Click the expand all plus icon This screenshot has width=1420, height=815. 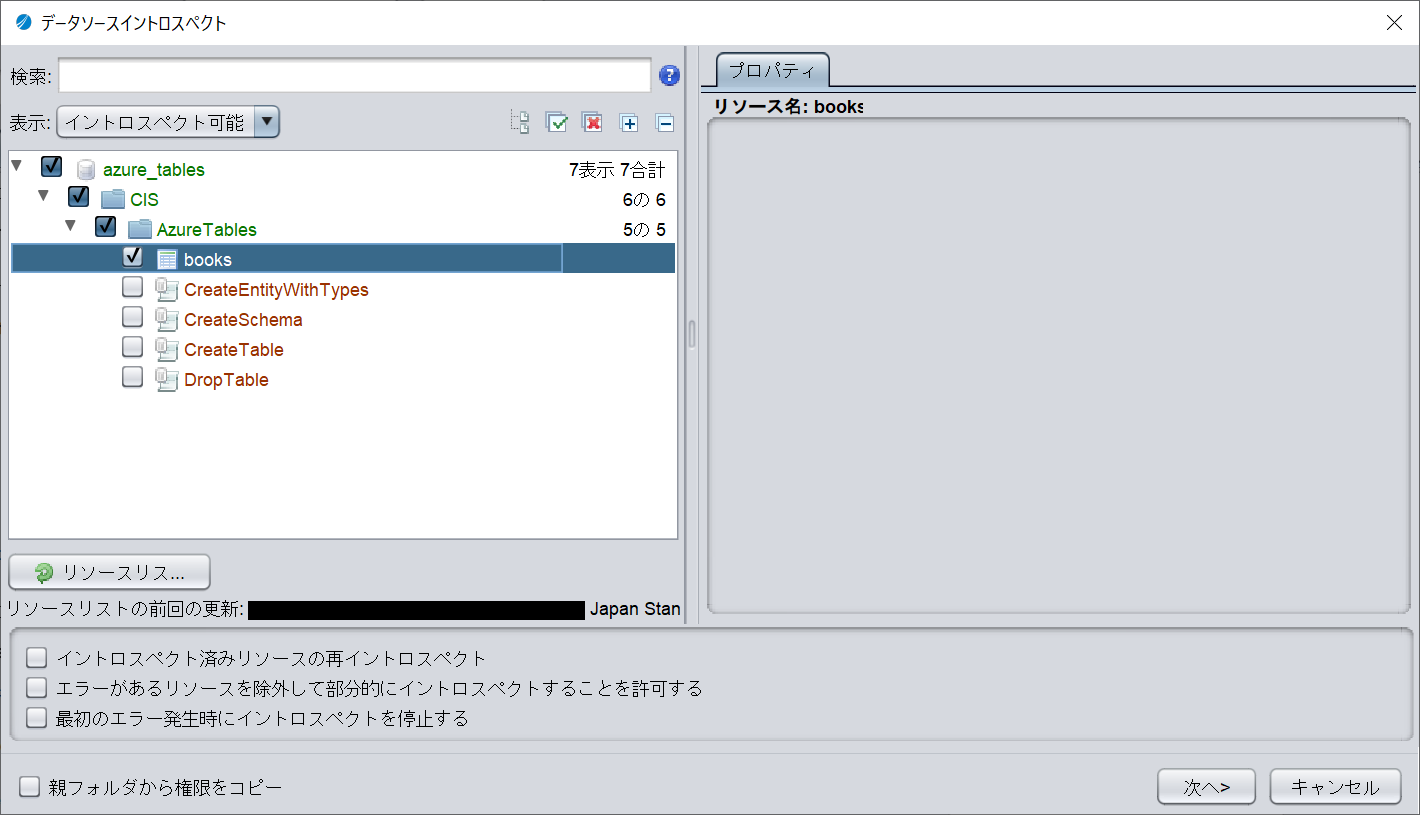(x=629, y=123)
